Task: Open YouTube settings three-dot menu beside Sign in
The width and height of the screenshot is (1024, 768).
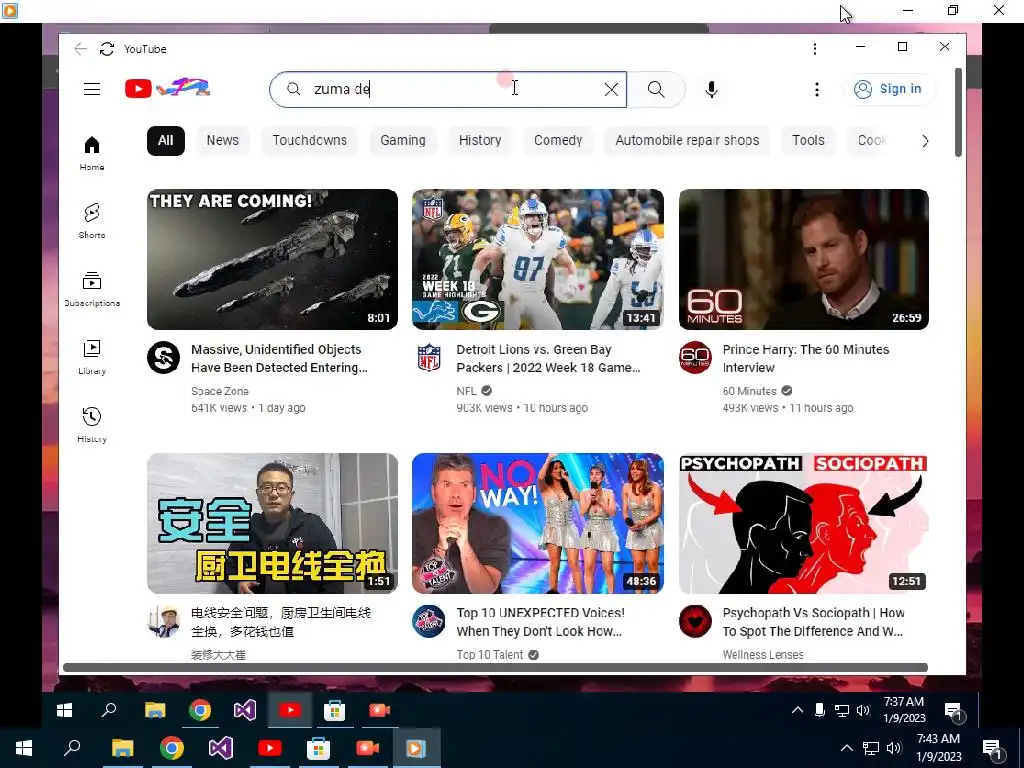Action: point(816,89)
